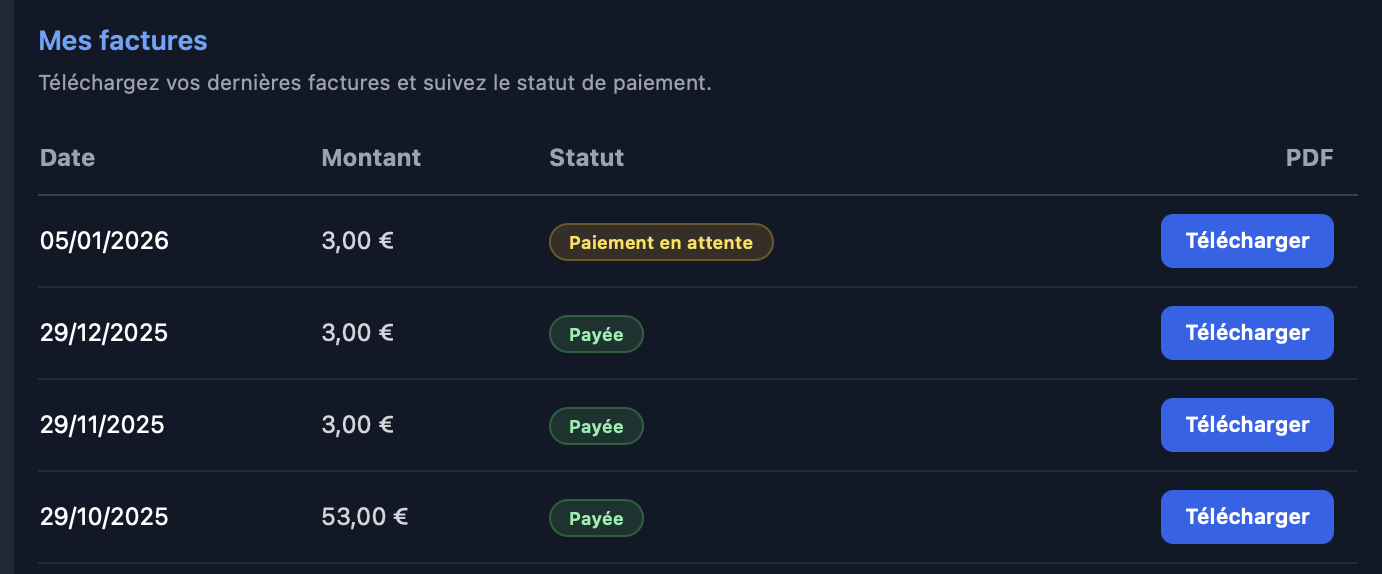Click the 29/11/2025 date cell

point(102,425)
